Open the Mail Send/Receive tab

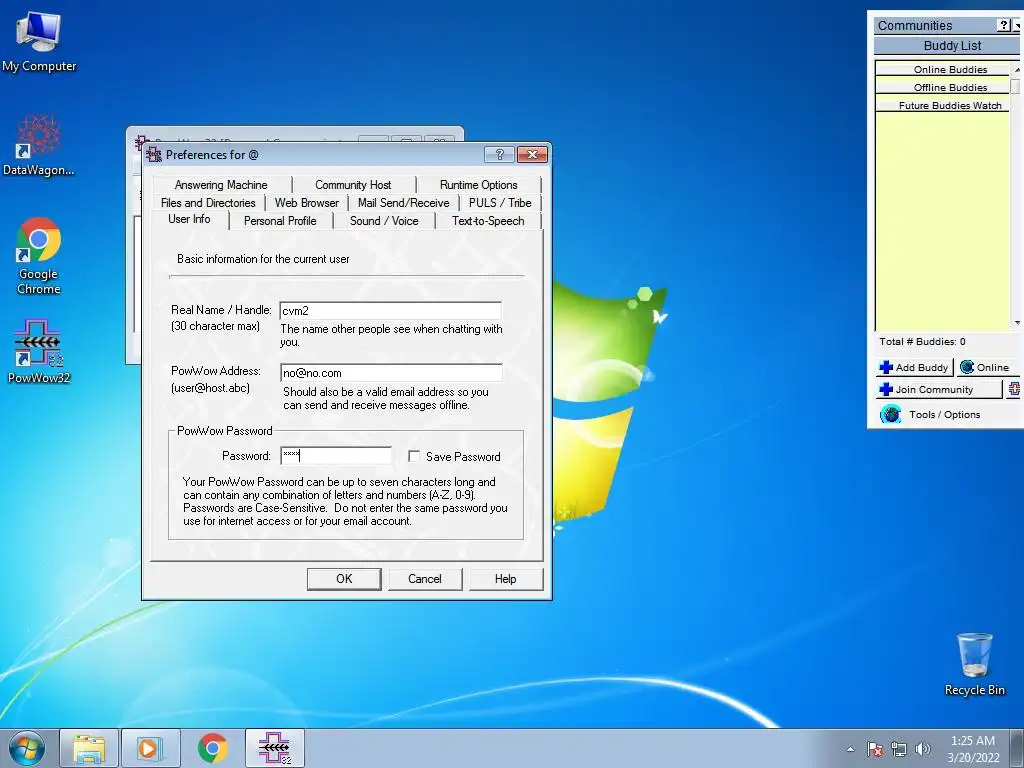point(404,203)
